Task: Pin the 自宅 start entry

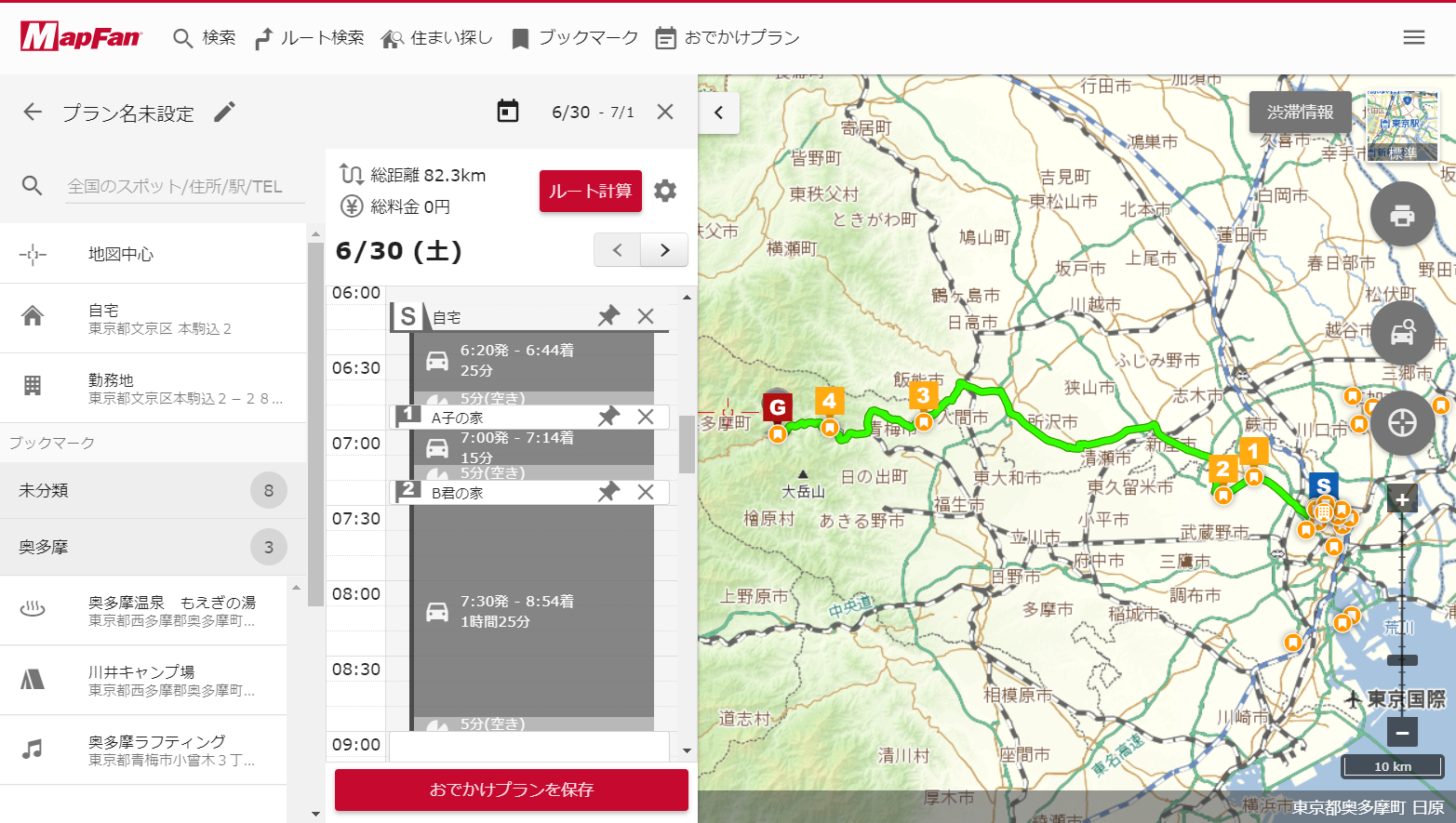Action: point(608,316)
